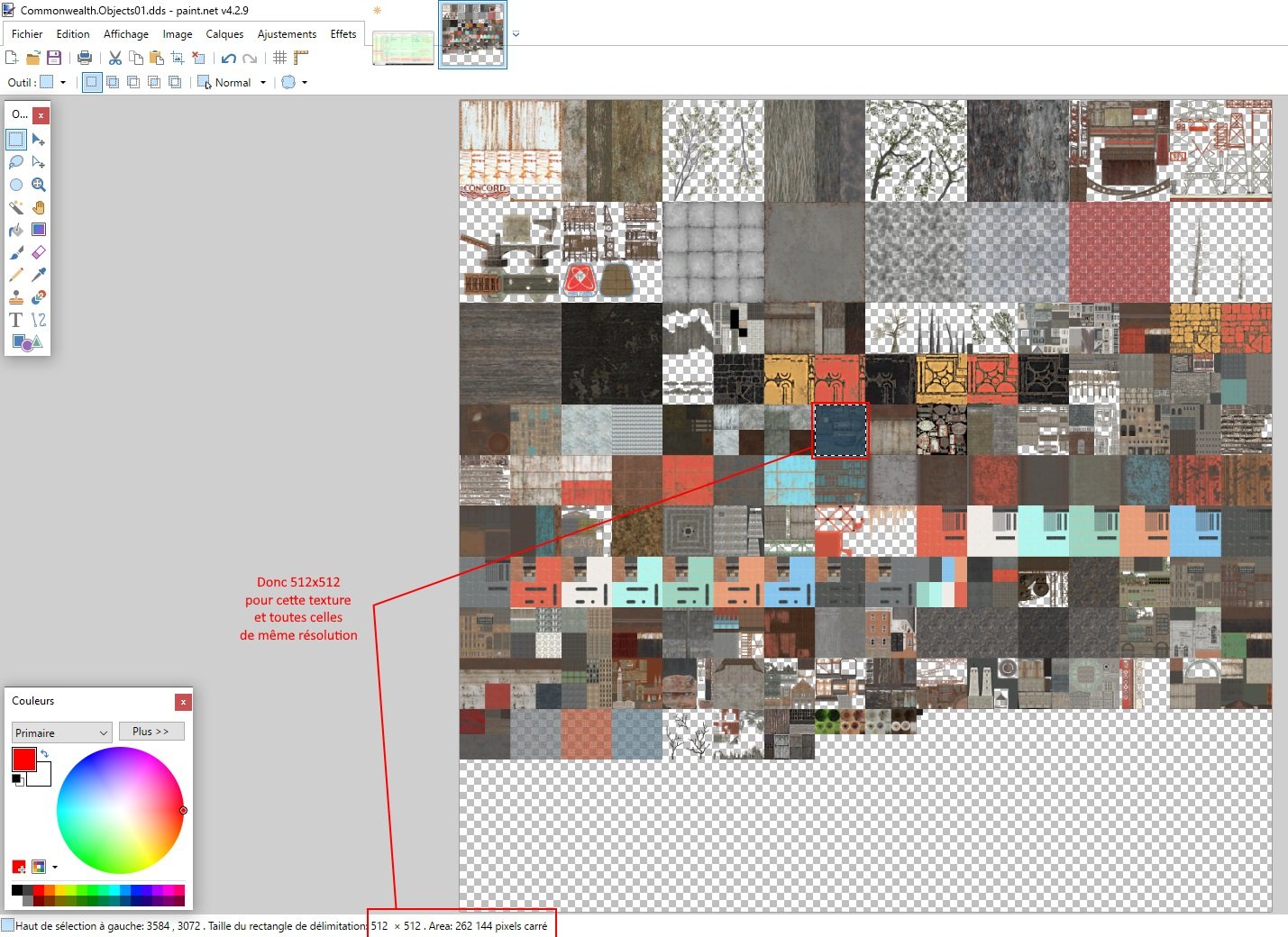
Task: Cut the selection with scissors icon
Action: (115, 58)
